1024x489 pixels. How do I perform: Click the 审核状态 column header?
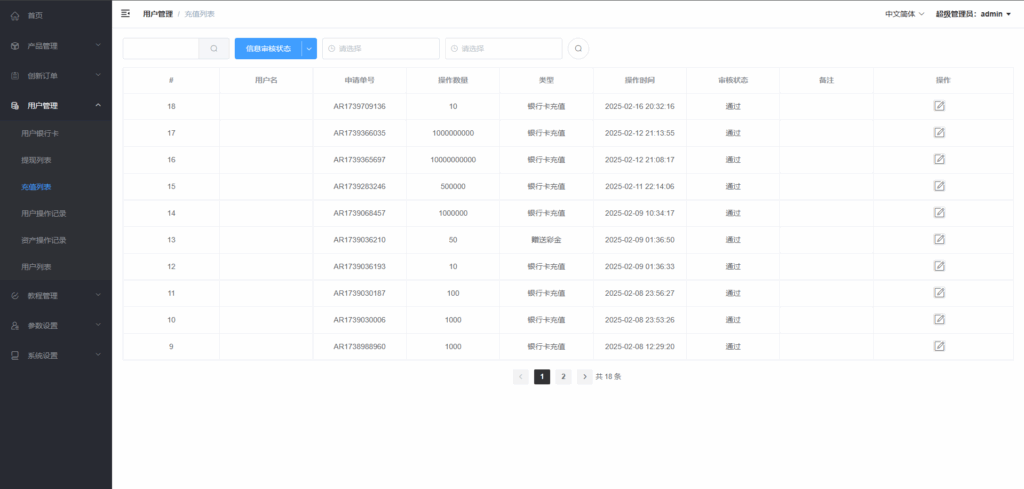[733, 80]
